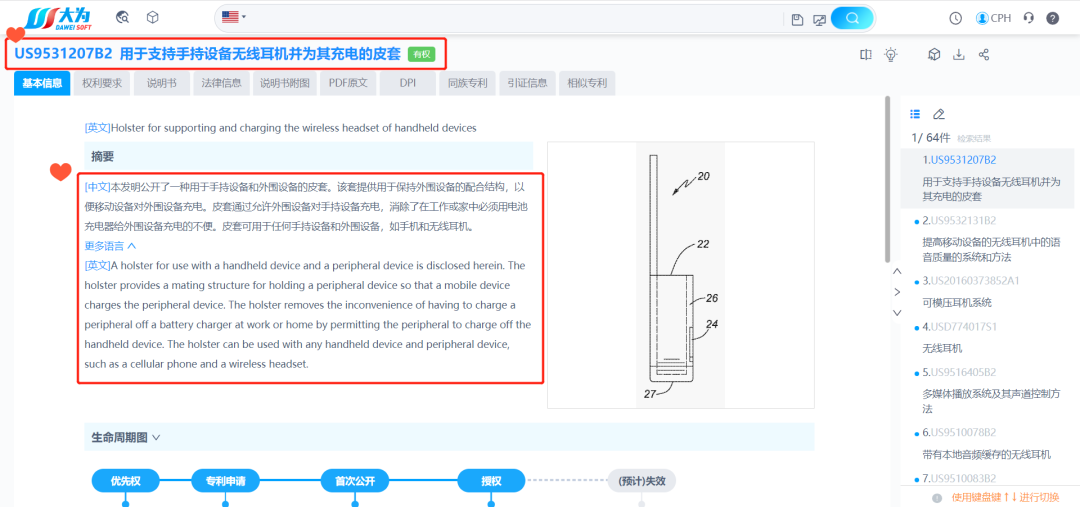Viewport: 1080px width, 507px height.
Task: Open search history clock icon
Action: pyautogui.click(x=955, y=18)
